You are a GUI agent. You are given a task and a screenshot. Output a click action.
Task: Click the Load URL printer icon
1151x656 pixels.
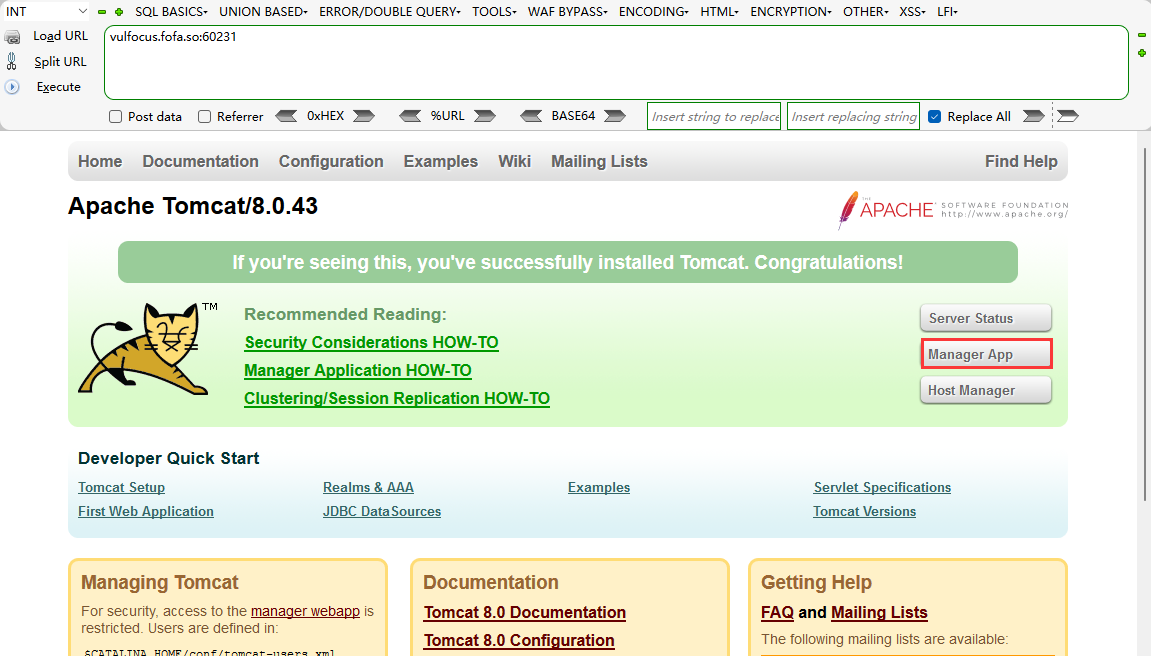pos(12,37)
